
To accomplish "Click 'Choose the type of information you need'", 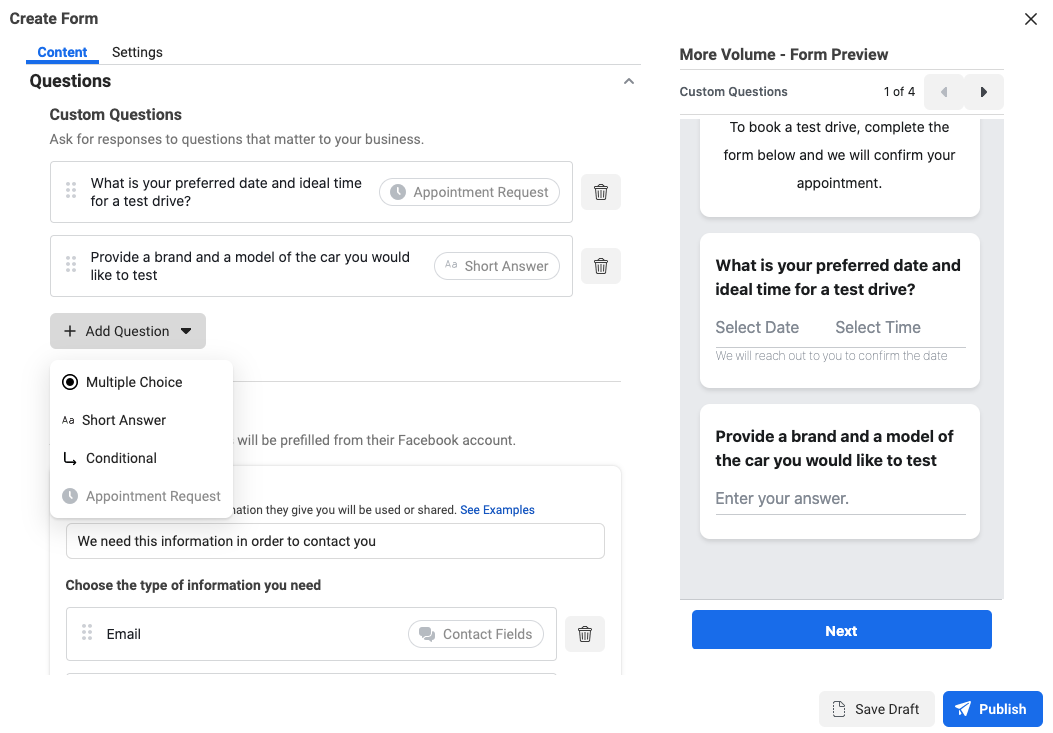I will point(193,585).
